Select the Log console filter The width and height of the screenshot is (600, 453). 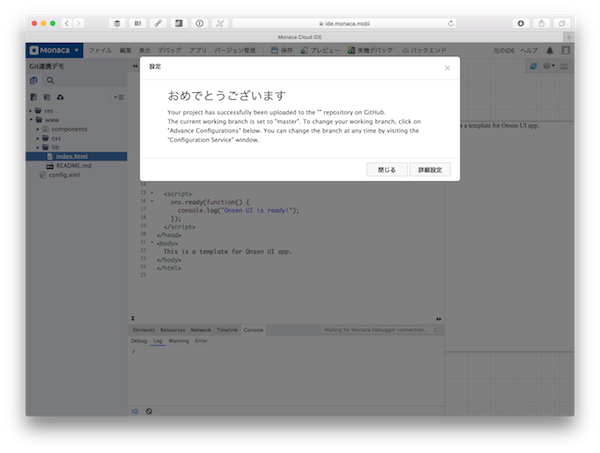coord(158,341)
